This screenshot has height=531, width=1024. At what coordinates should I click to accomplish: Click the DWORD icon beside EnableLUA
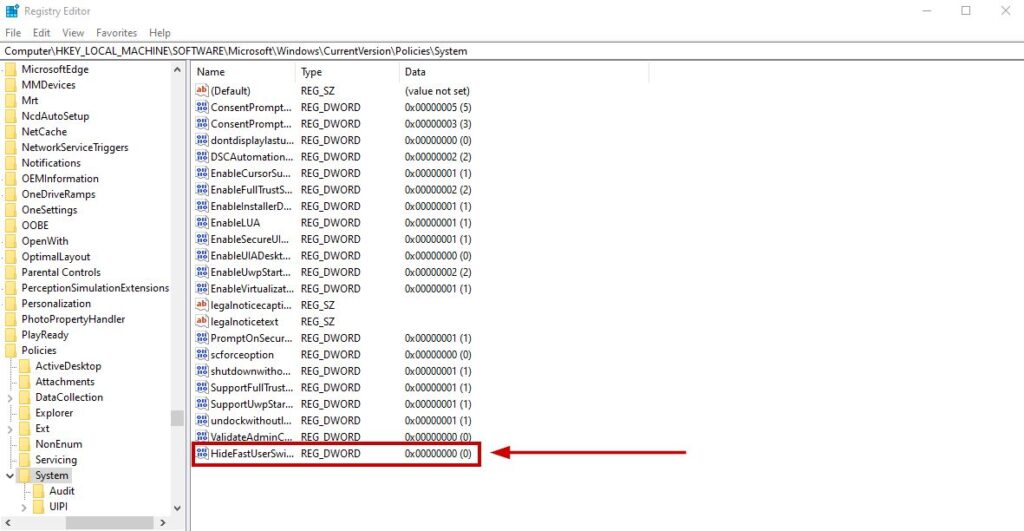(202, 222)
